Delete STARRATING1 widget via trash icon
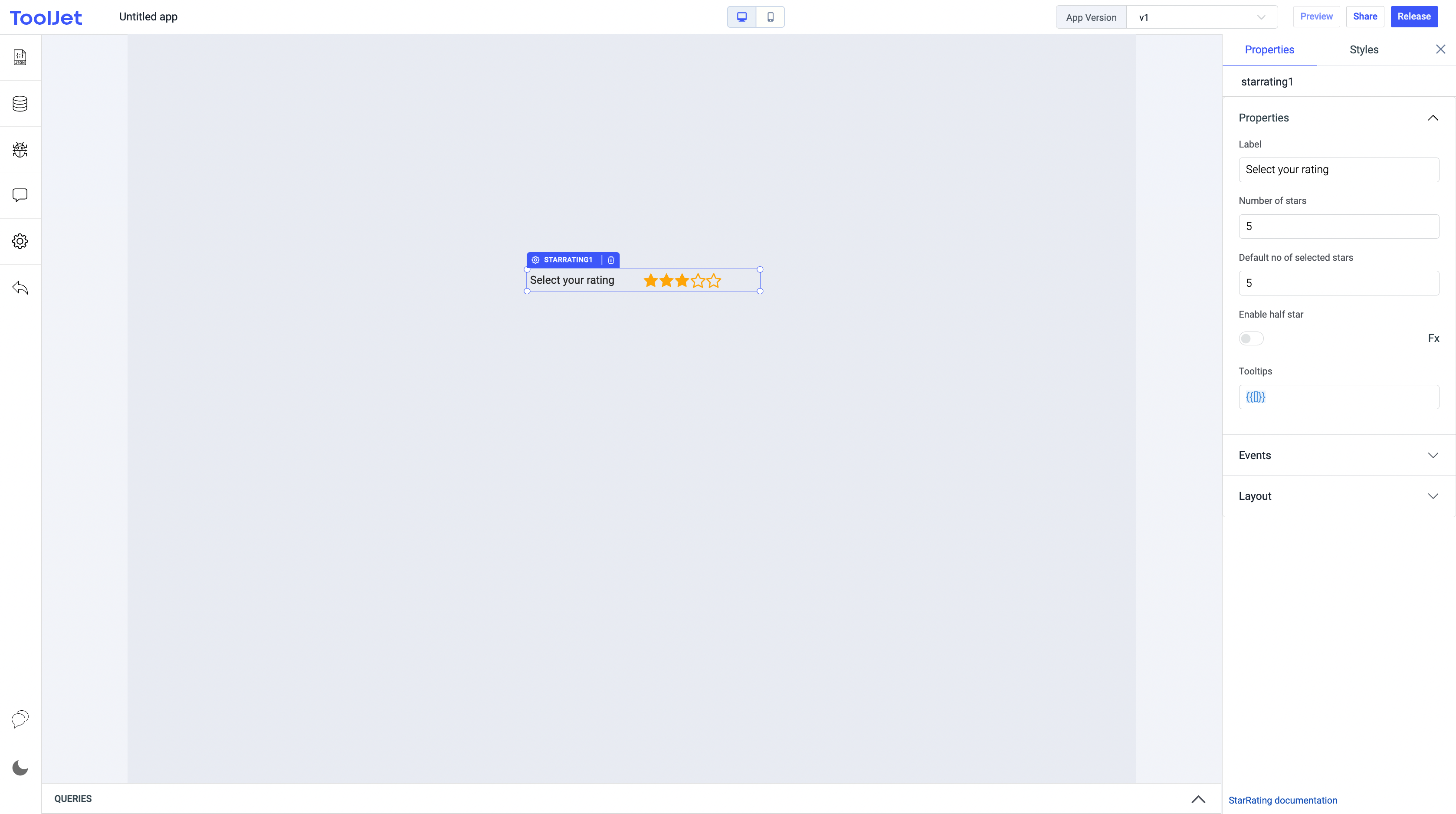 click(611, 260)
